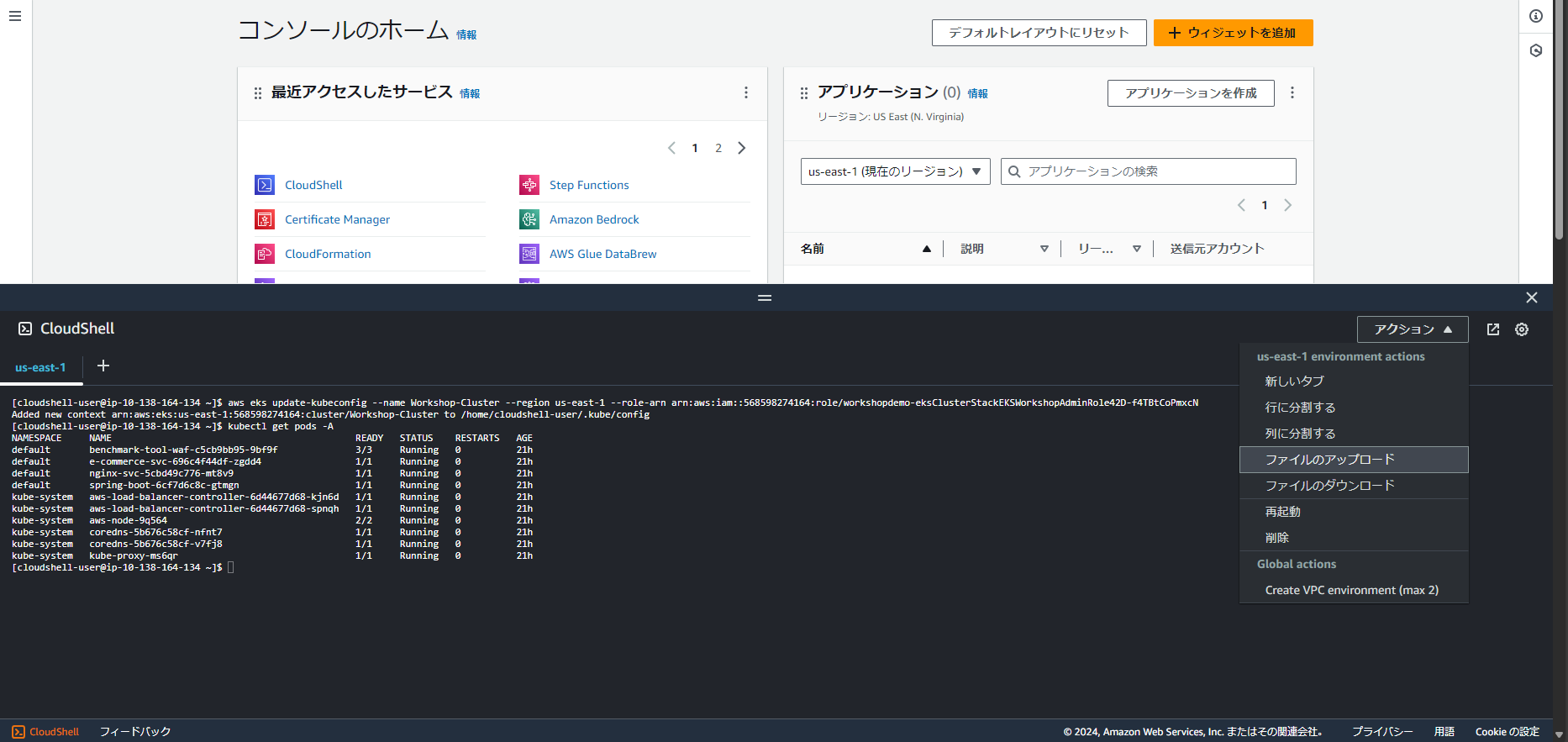The image size is (1568, 742).
Task: Click the CloudShell terminal prompt area
Action: (x=231, y=568)
